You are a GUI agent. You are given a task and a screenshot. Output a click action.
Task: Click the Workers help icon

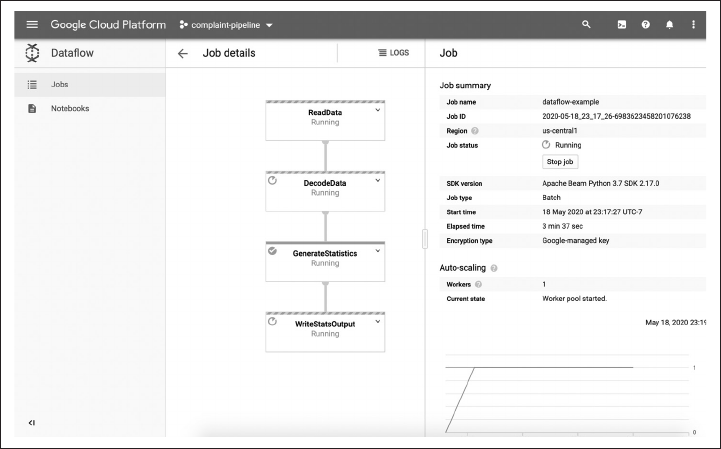(x=478, y=284)
